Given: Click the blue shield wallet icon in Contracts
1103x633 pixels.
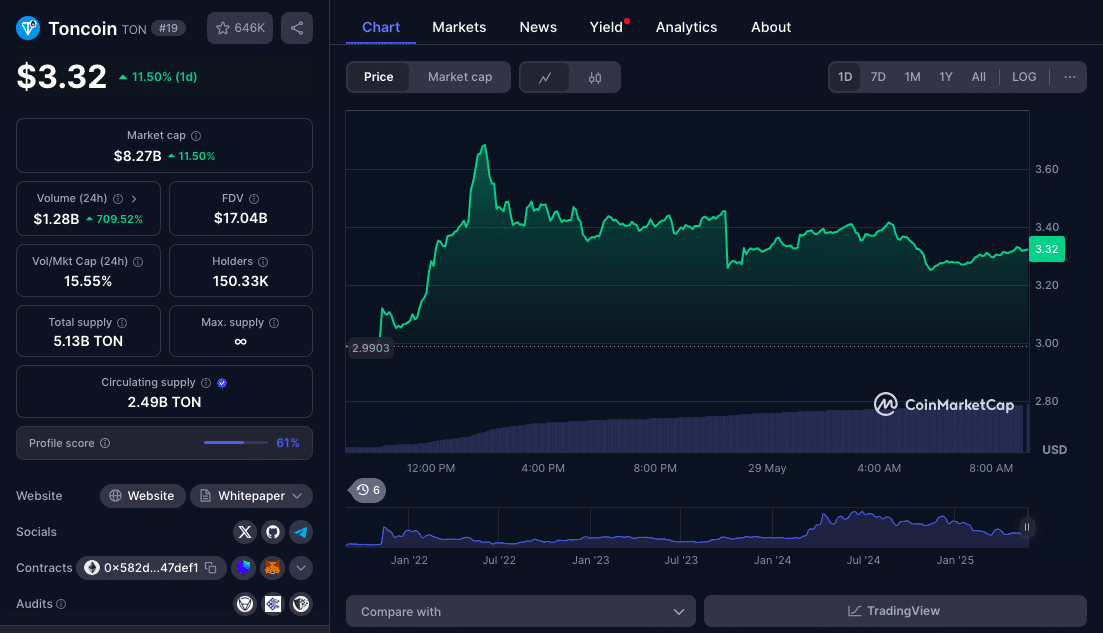Looking at the screenshot, I should (x=244, y=568).
